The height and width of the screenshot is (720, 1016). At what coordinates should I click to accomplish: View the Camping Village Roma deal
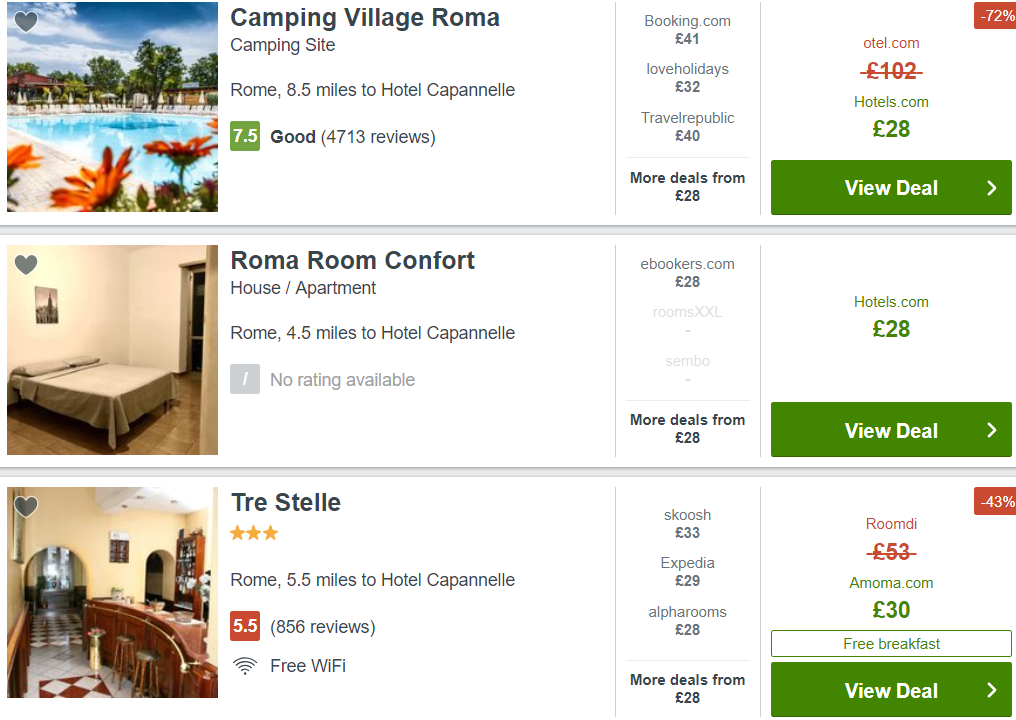point(891,188)
